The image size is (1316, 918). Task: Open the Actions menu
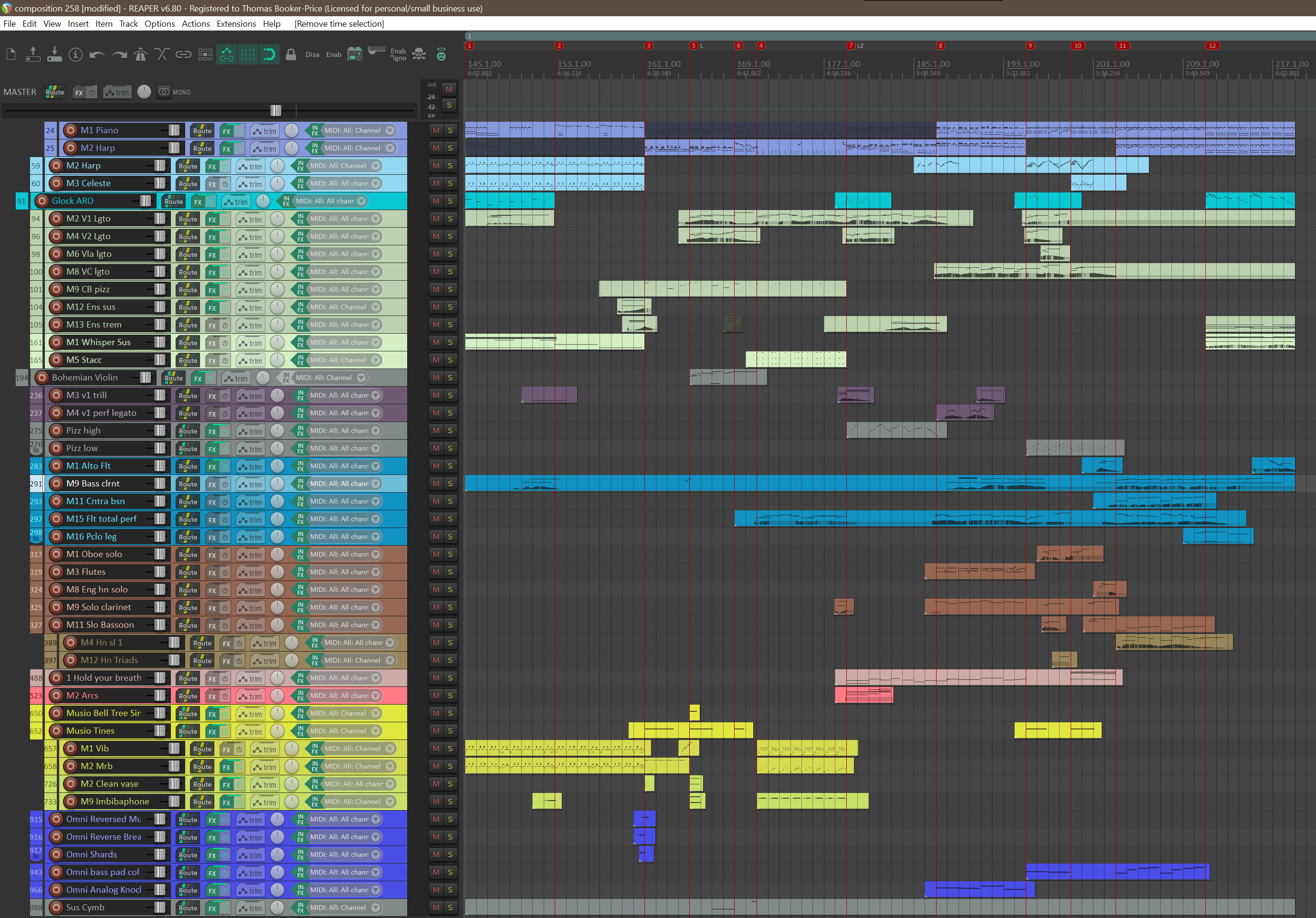point(195,23)
